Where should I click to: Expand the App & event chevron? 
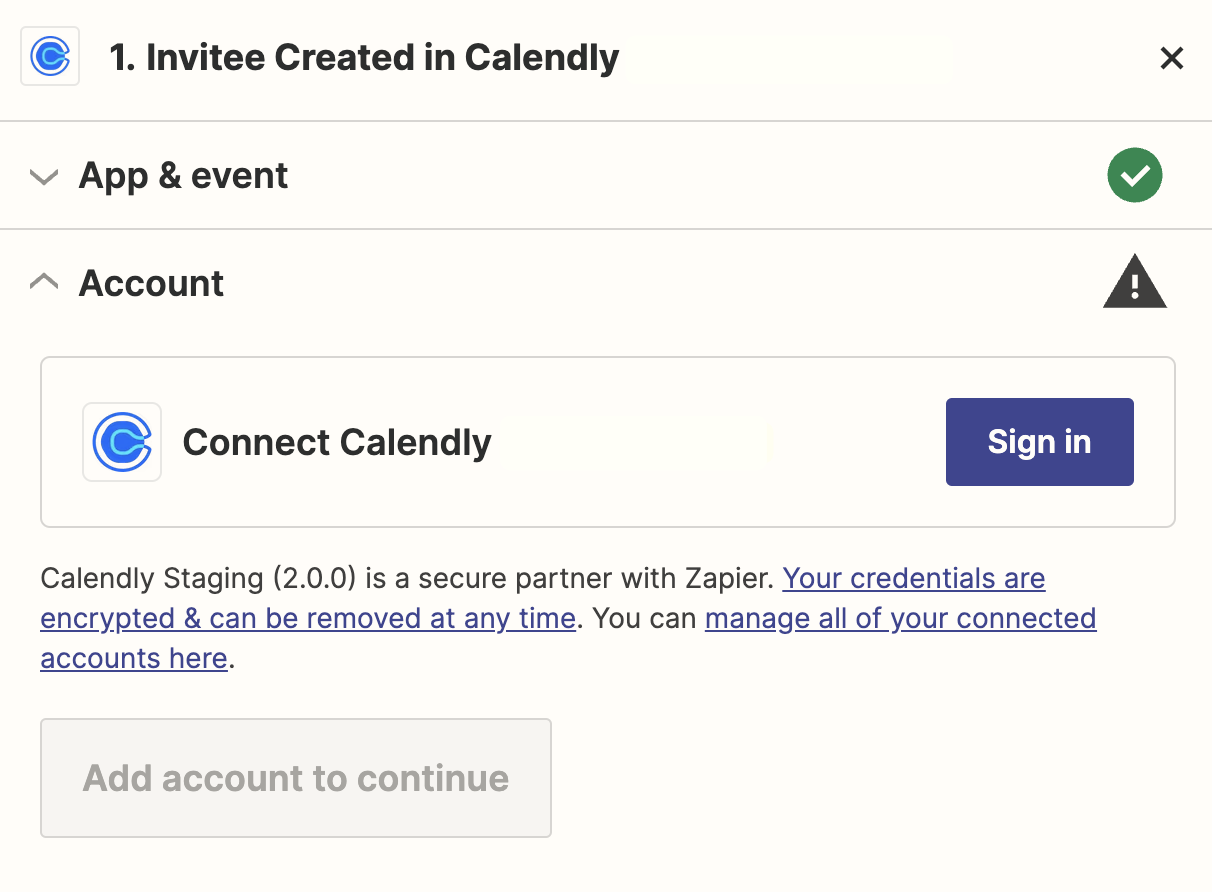pyautogui.click(x=44, y=177)
